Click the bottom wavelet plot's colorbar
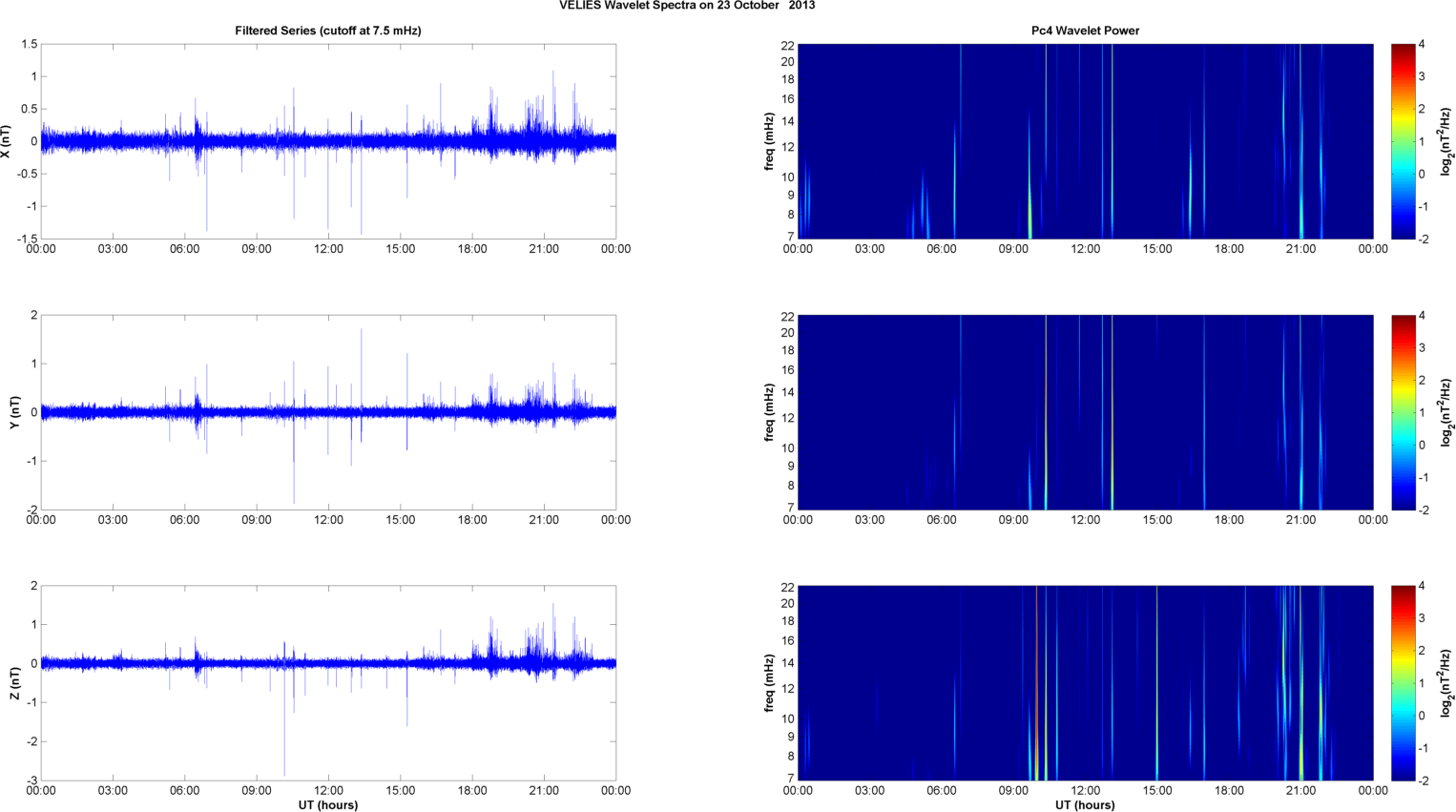The width and height of the screenshot is (1456, 812). click(1403, 683)
